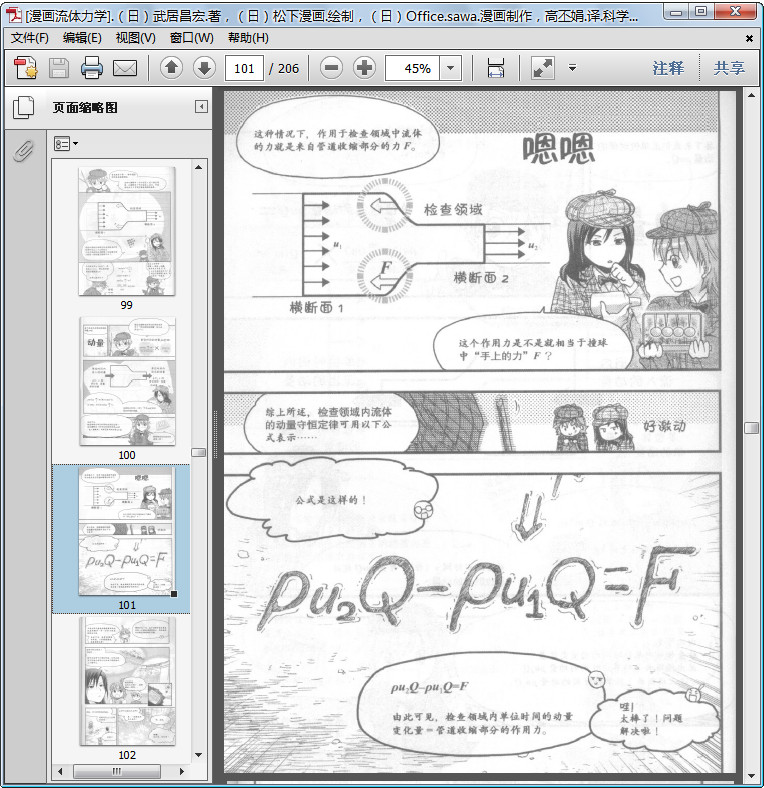The width and height of the screenshot is (764, 788).
Task: Go to next page with down arrow
Action: click(x=204, y=67)
